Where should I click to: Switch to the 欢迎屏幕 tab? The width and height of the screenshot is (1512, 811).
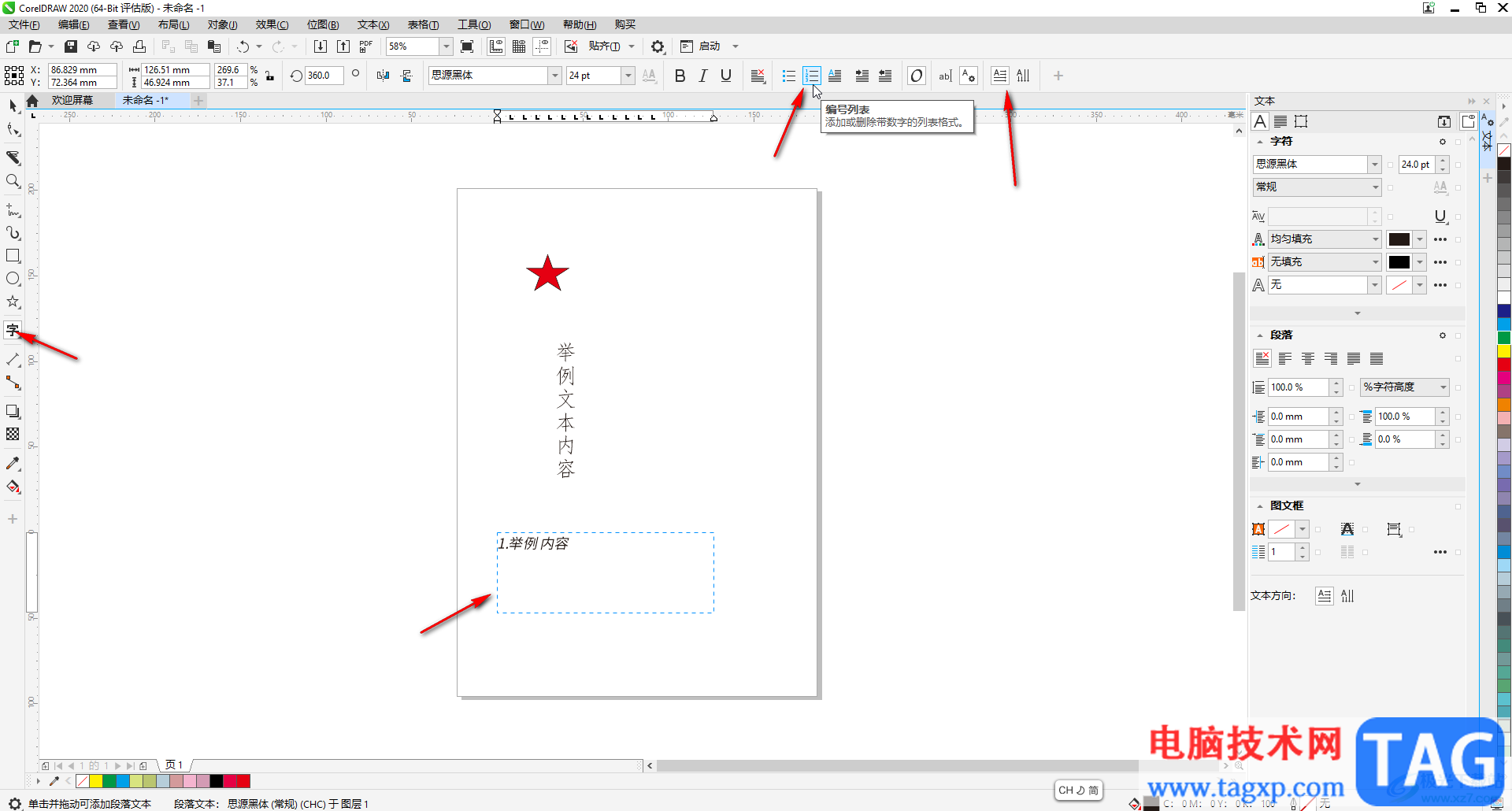click(x=72, y=101)
